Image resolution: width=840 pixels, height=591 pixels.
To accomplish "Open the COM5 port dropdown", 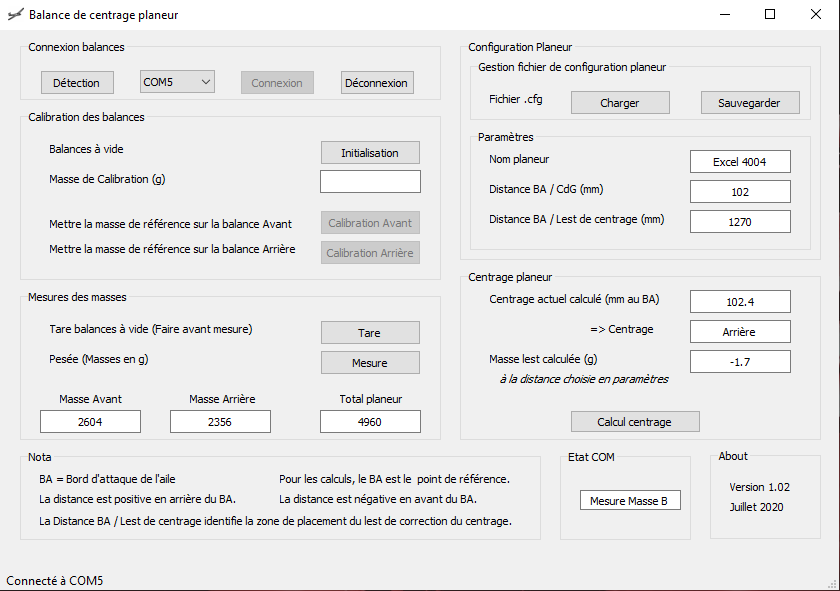I will pos(177,82).
